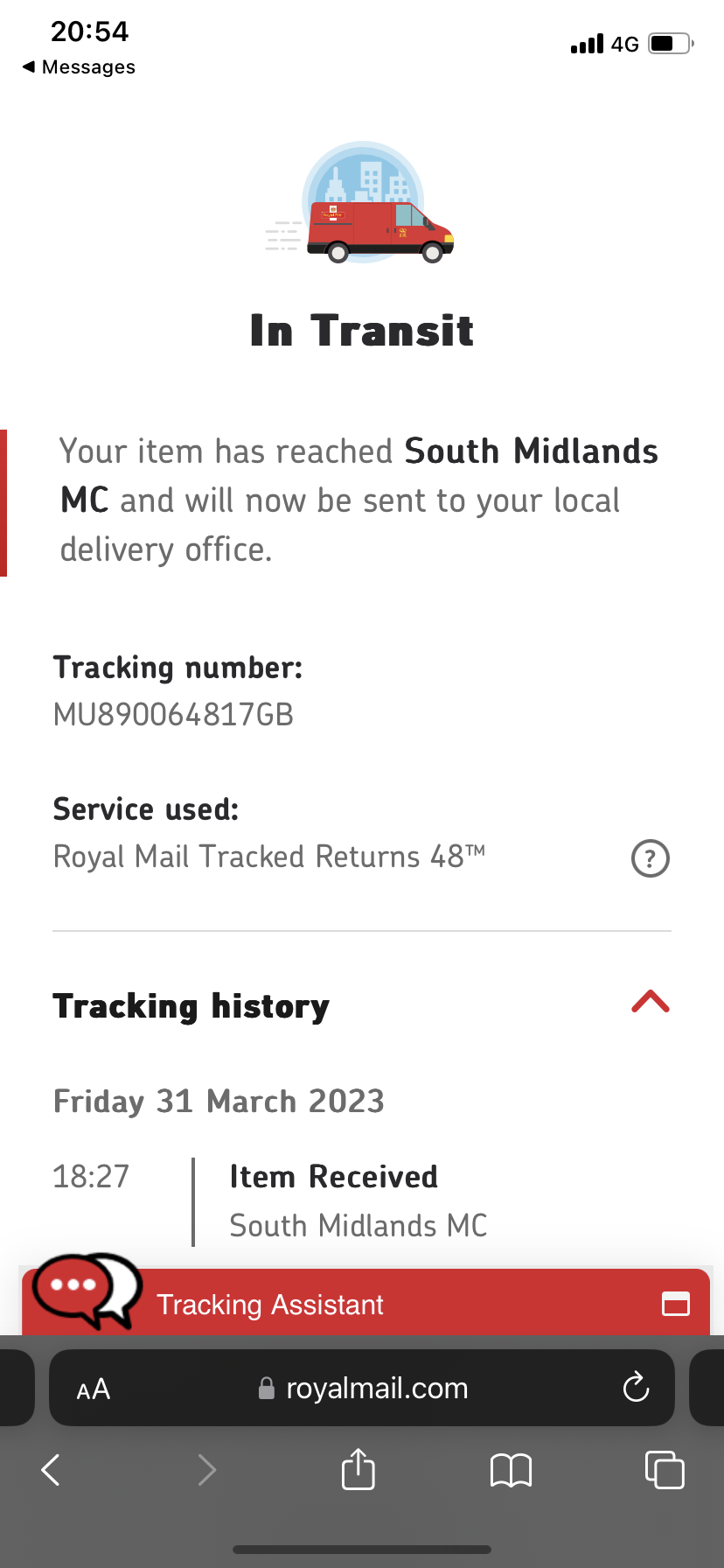Tap the Tracking Assistant chat bubbles

pos(86,1290)
